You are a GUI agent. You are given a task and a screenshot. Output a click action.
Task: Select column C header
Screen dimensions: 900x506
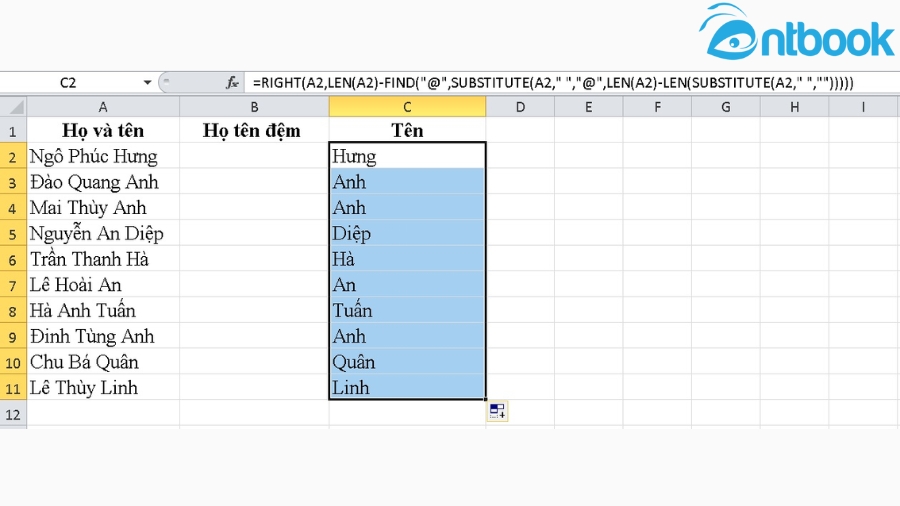point(407,107)
